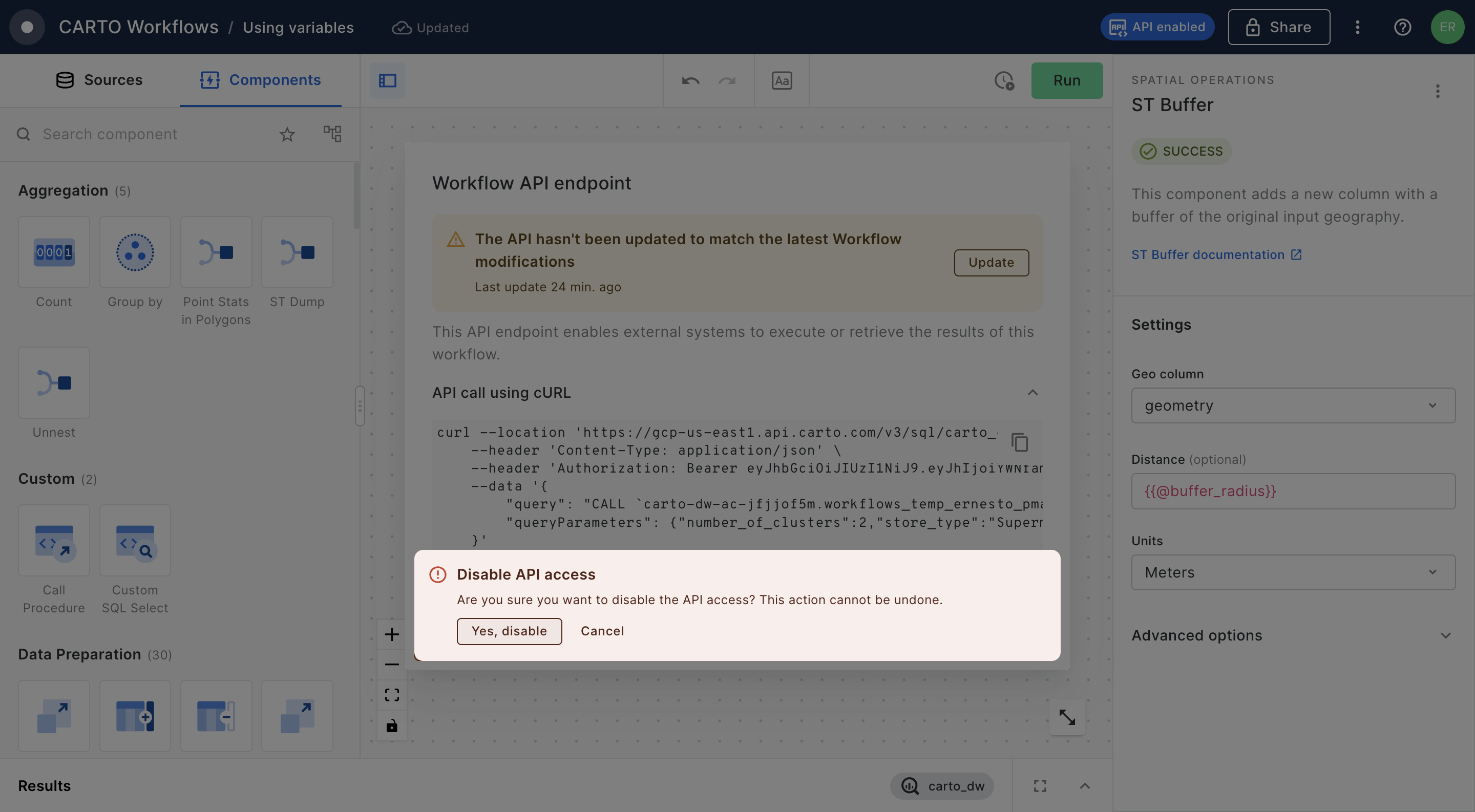Open the Units Meters dropdown
The height and width of the screenshot is (812, 1475).
1293,572
